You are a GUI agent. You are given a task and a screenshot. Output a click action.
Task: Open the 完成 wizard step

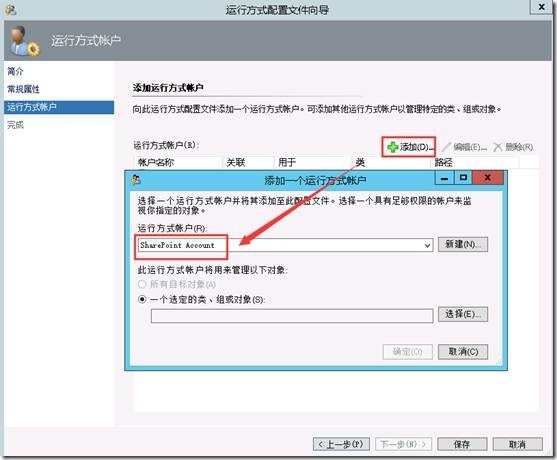pos(15,125)
